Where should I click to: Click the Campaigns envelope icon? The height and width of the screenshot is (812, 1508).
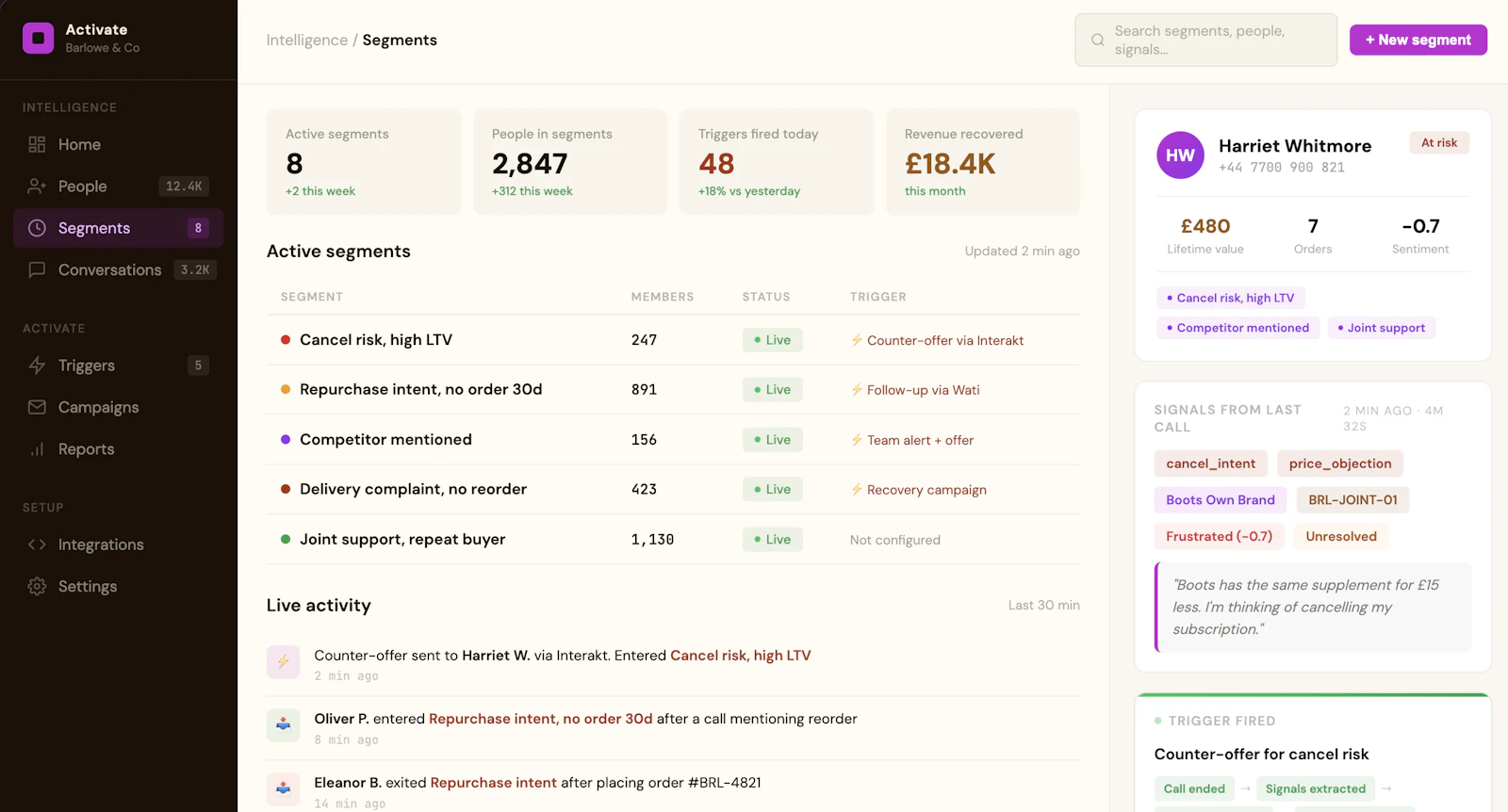[x=37, y=407]
